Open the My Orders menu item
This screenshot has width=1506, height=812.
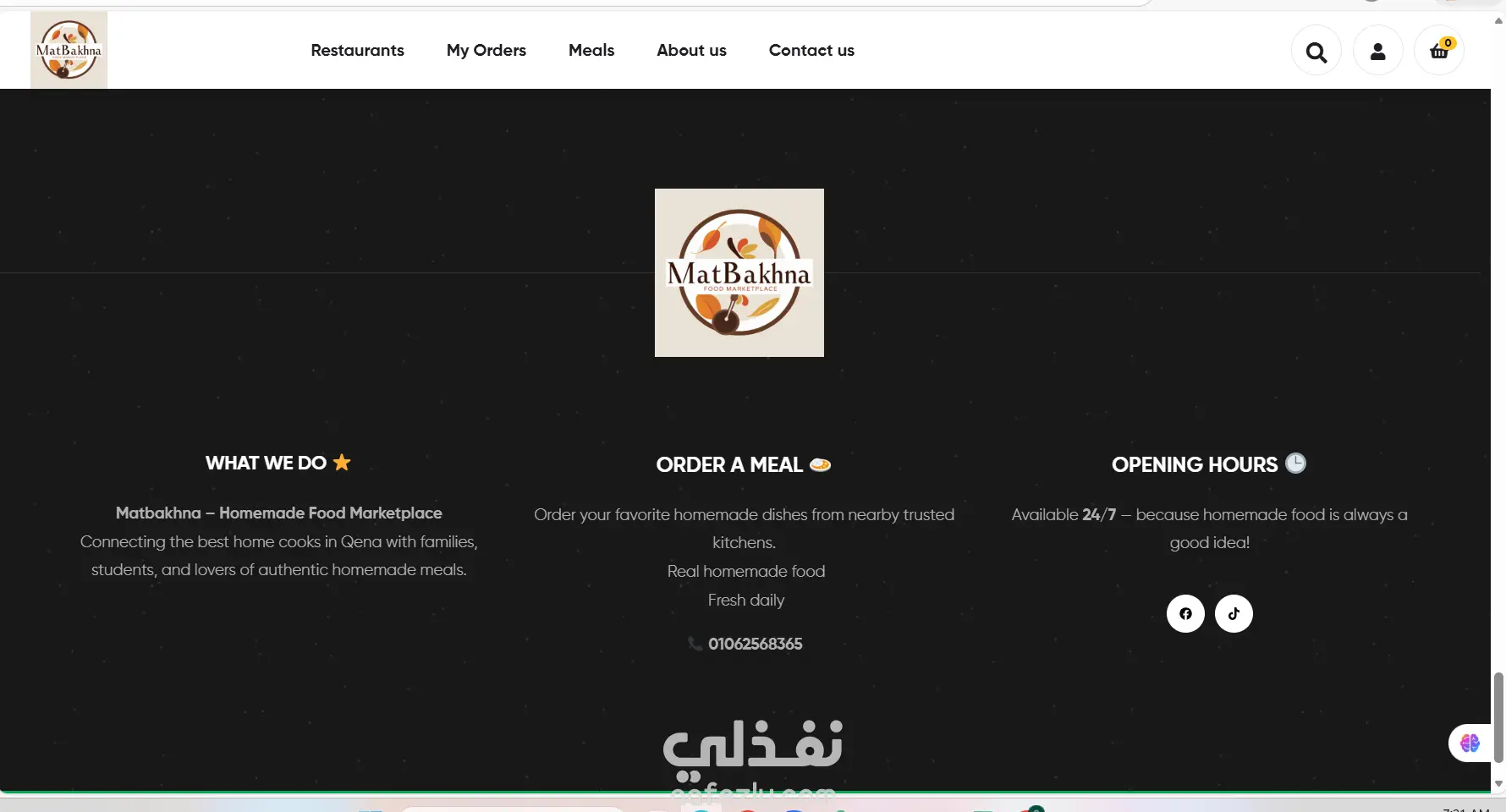(486, 50)
